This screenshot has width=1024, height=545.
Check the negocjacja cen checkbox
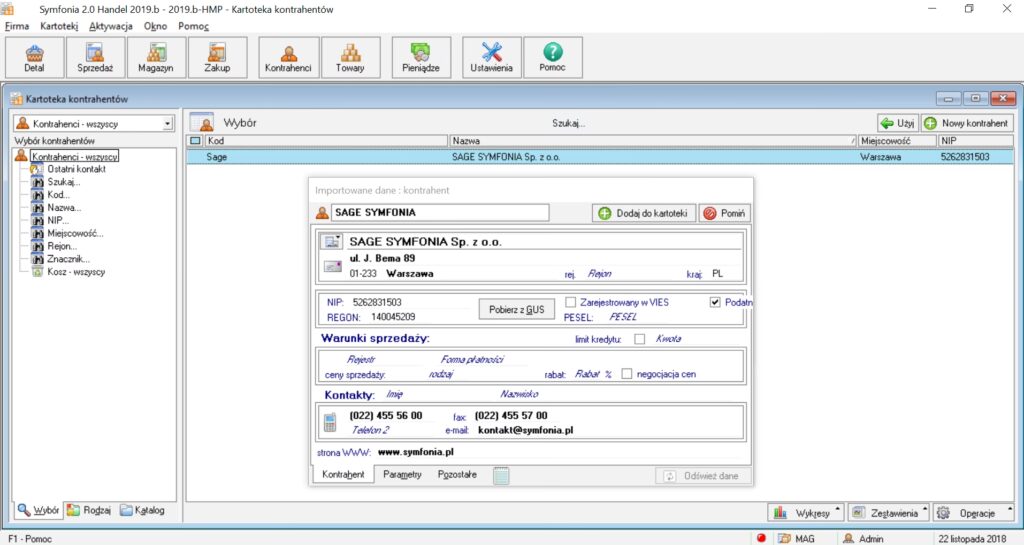(626, 374)
